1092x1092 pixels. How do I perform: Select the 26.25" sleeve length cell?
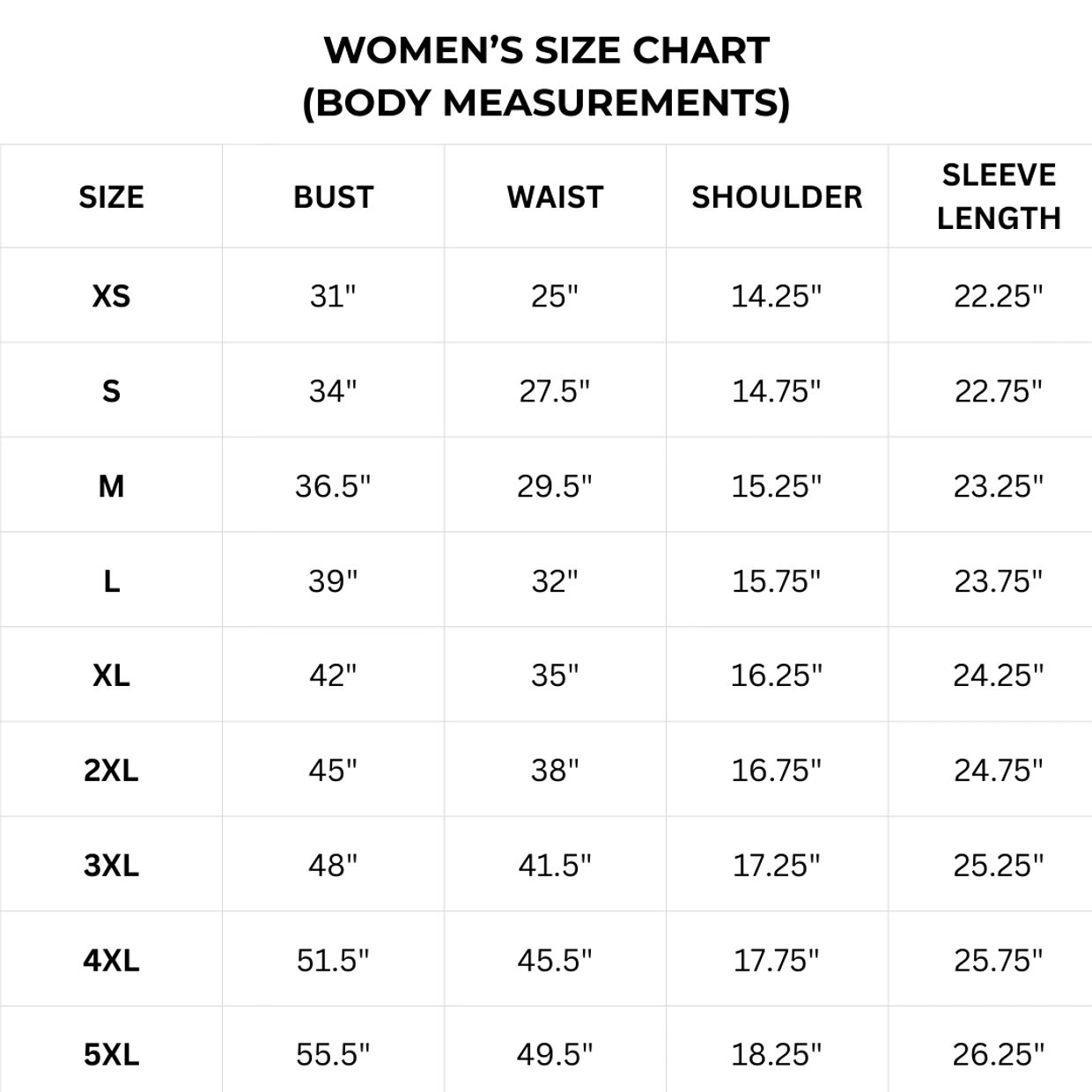click(x=999, y=1054)
